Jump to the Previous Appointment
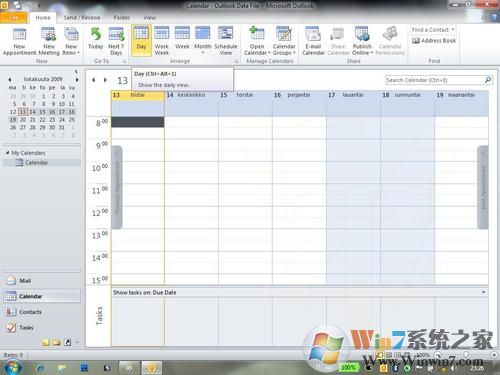 point(117,187)
